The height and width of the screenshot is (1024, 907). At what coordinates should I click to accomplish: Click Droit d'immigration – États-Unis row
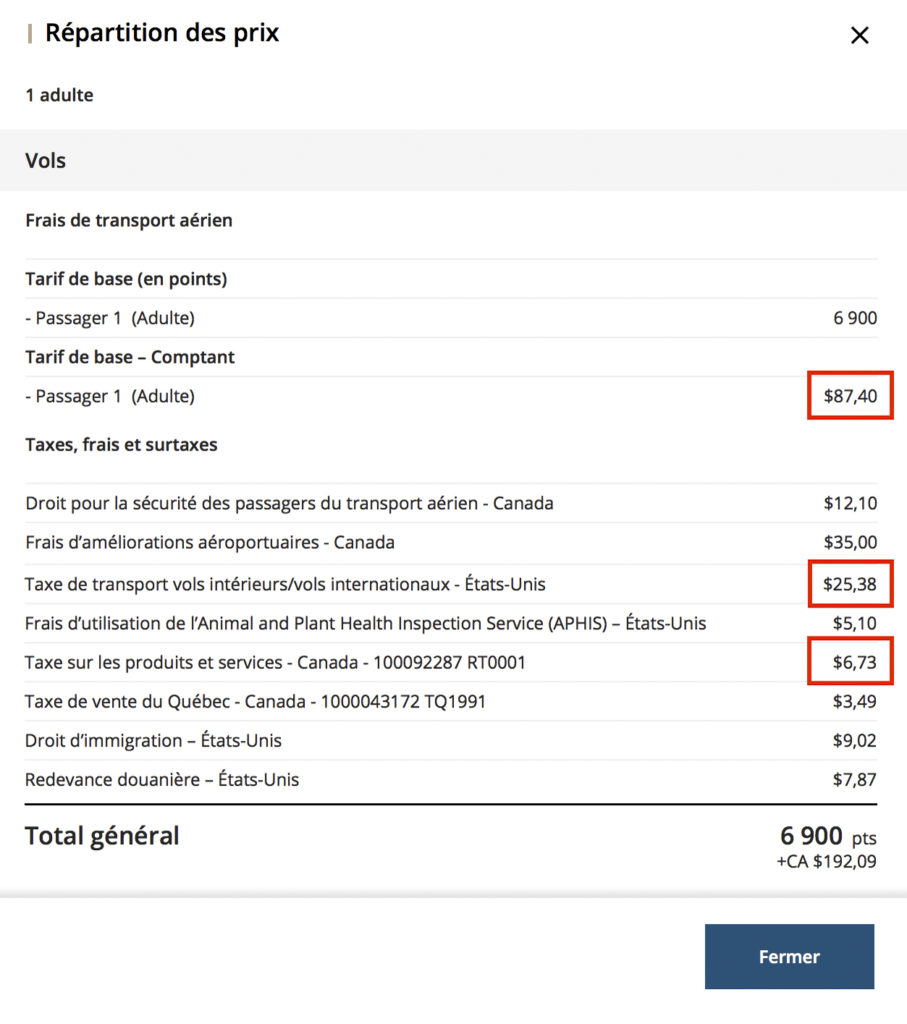point(153,741)
